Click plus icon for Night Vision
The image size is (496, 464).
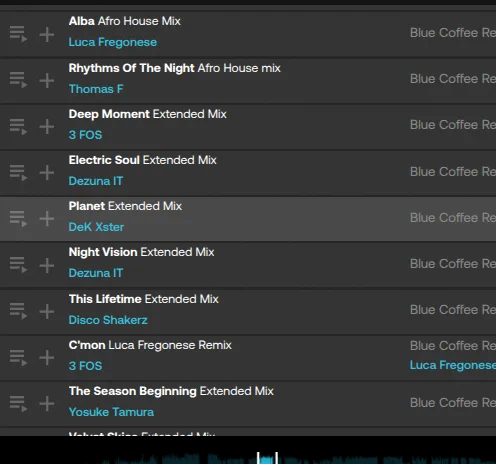(47, 265)
